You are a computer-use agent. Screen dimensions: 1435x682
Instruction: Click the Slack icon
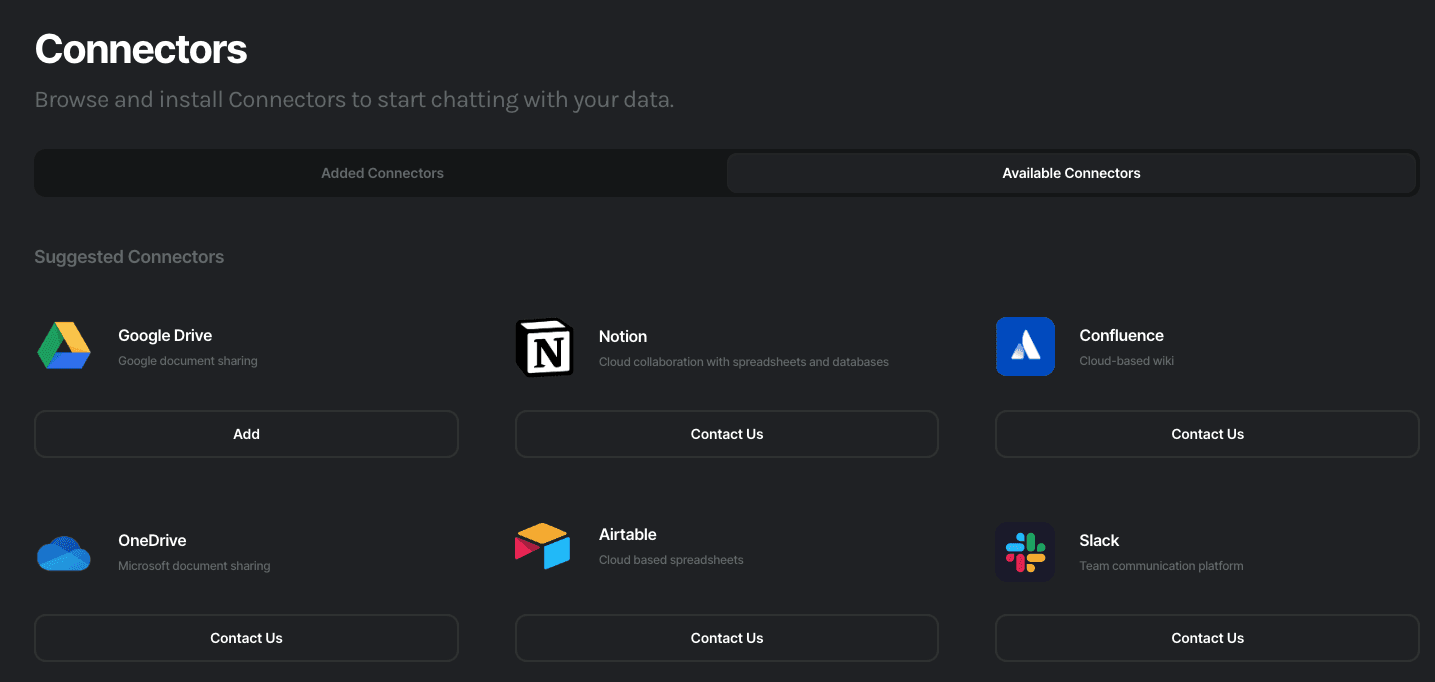click(x=1025, y=551)
